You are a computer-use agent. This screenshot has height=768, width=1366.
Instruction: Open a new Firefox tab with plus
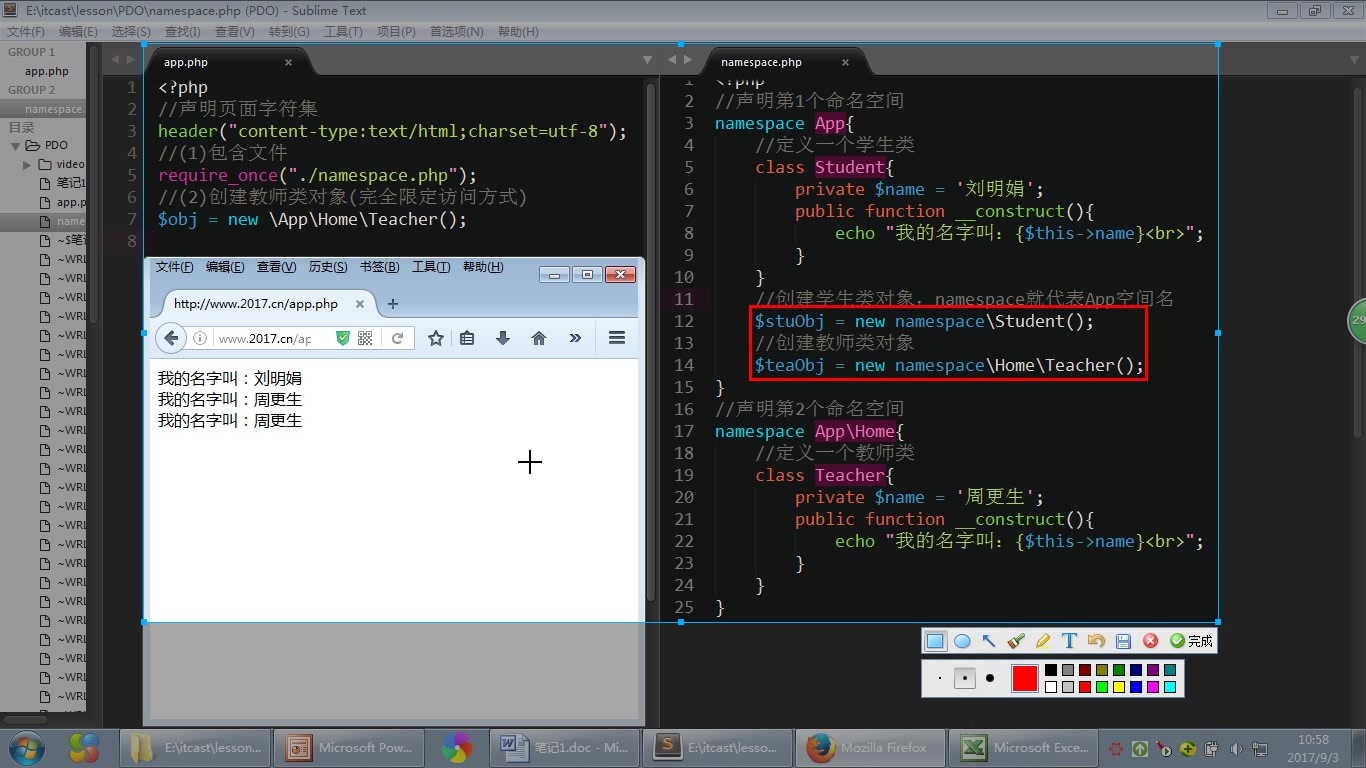[x=392, y=304]
